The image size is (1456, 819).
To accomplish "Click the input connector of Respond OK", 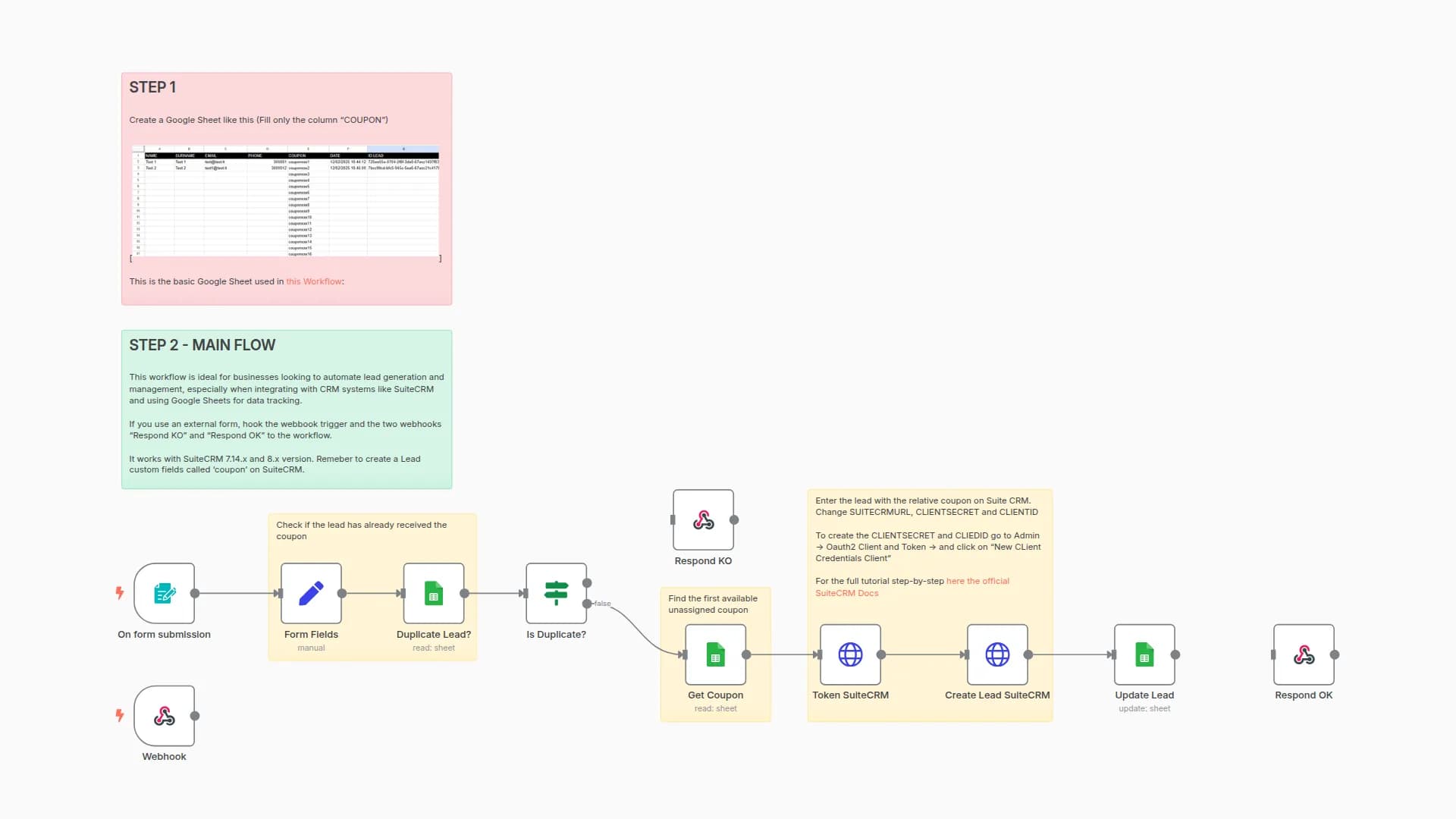I will (1273, 654).
